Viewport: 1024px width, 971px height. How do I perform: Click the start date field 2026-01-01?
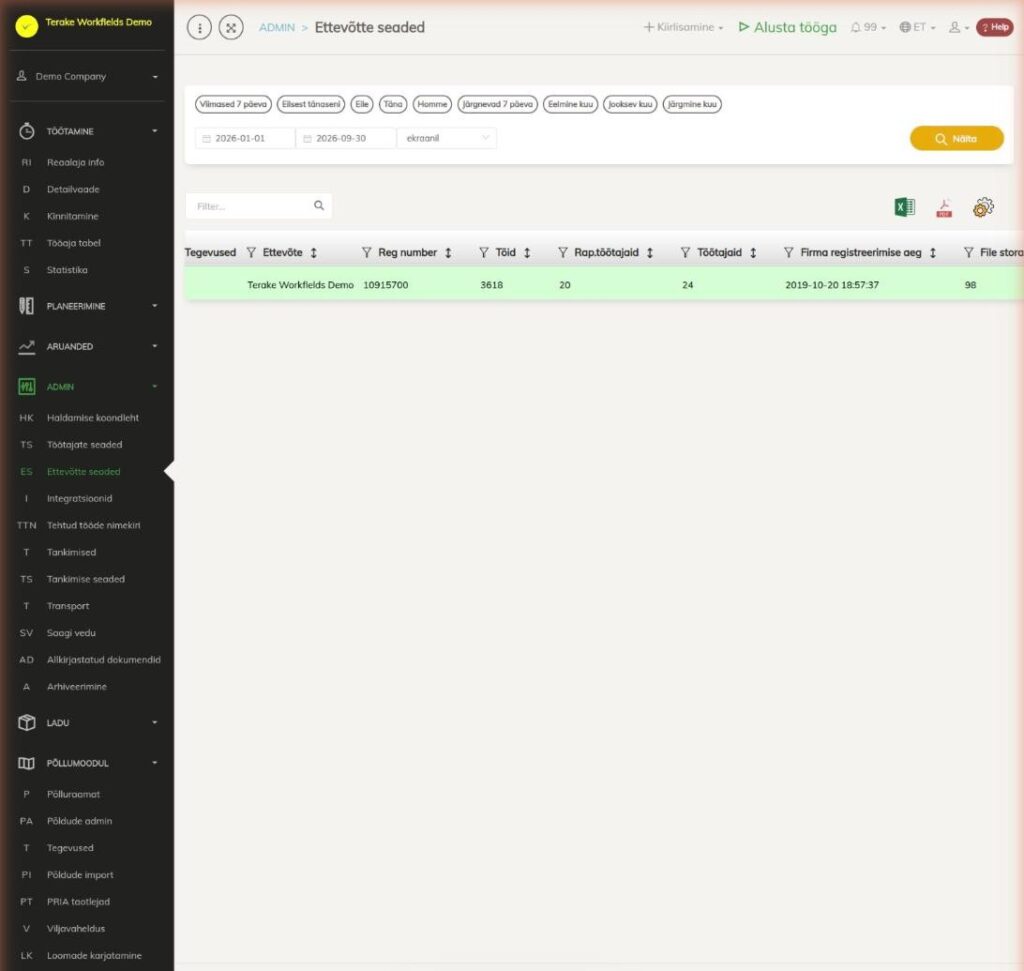pos(245,138)
